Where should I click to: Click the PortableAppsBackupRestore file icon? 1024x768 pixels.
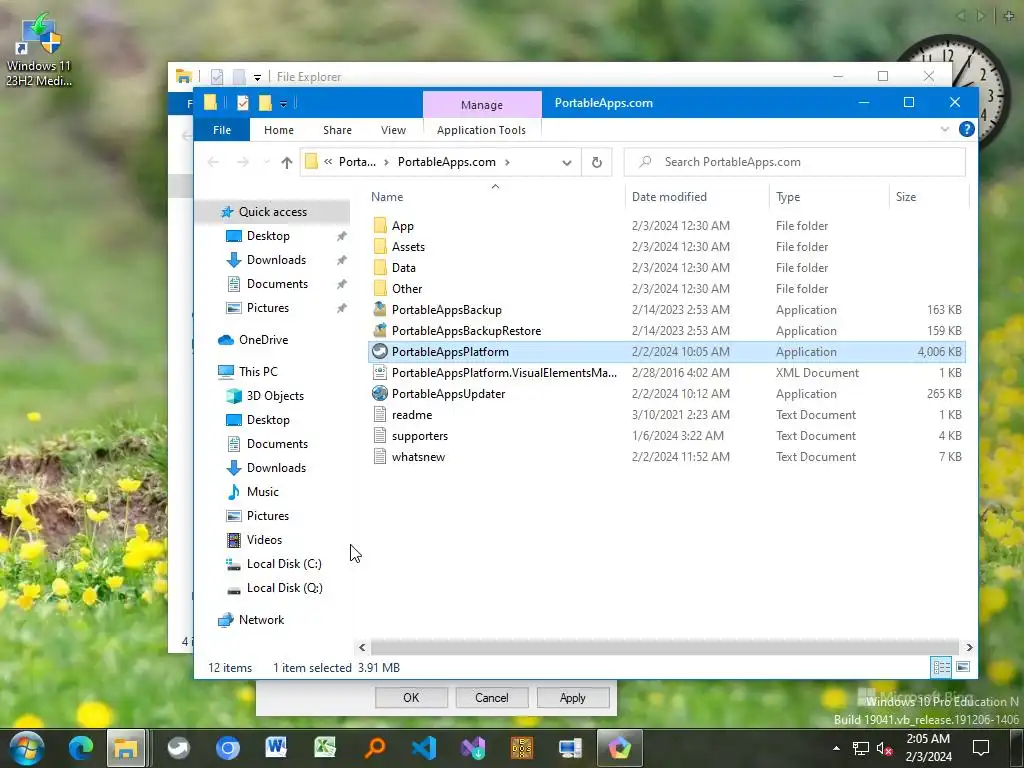[x=379, y=330]
